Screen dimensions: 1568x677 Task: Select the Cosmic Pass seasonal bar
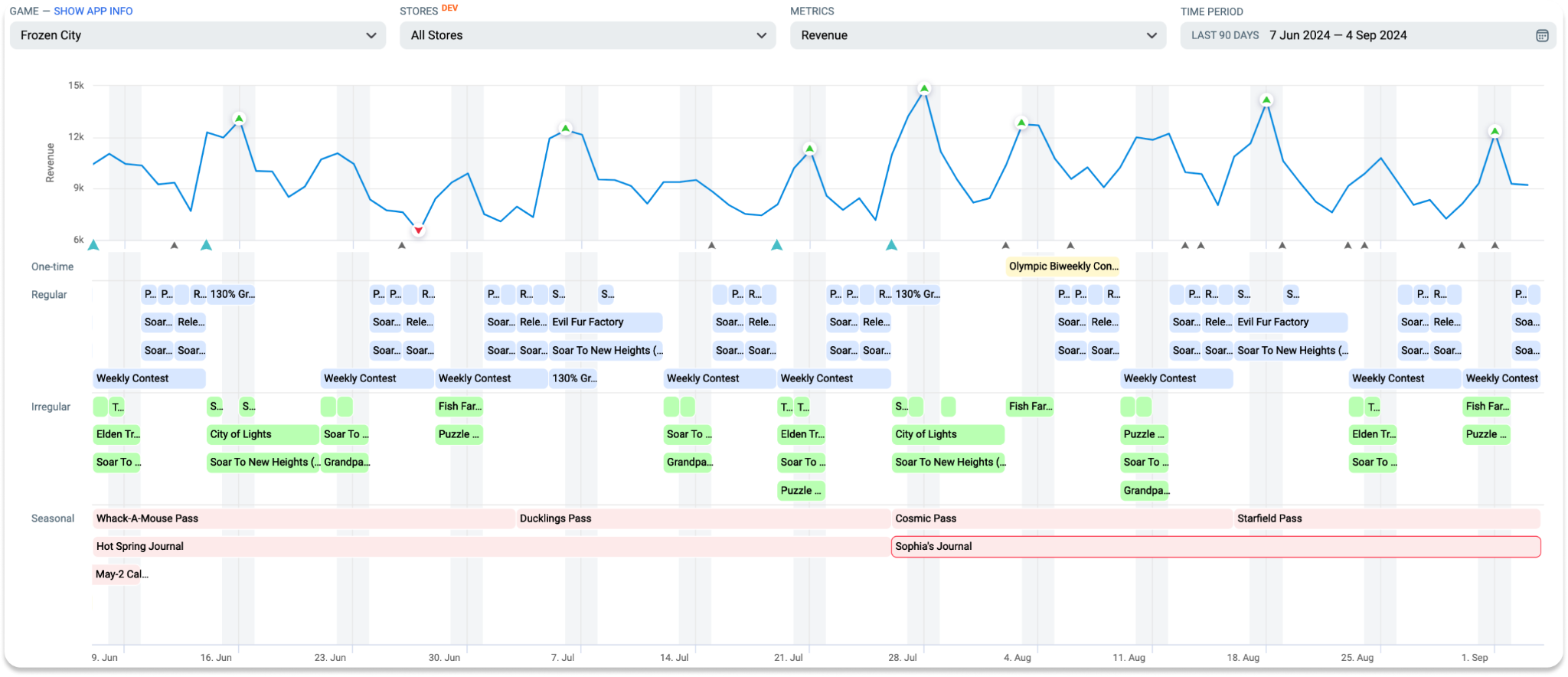click(x=1061, y=518)
